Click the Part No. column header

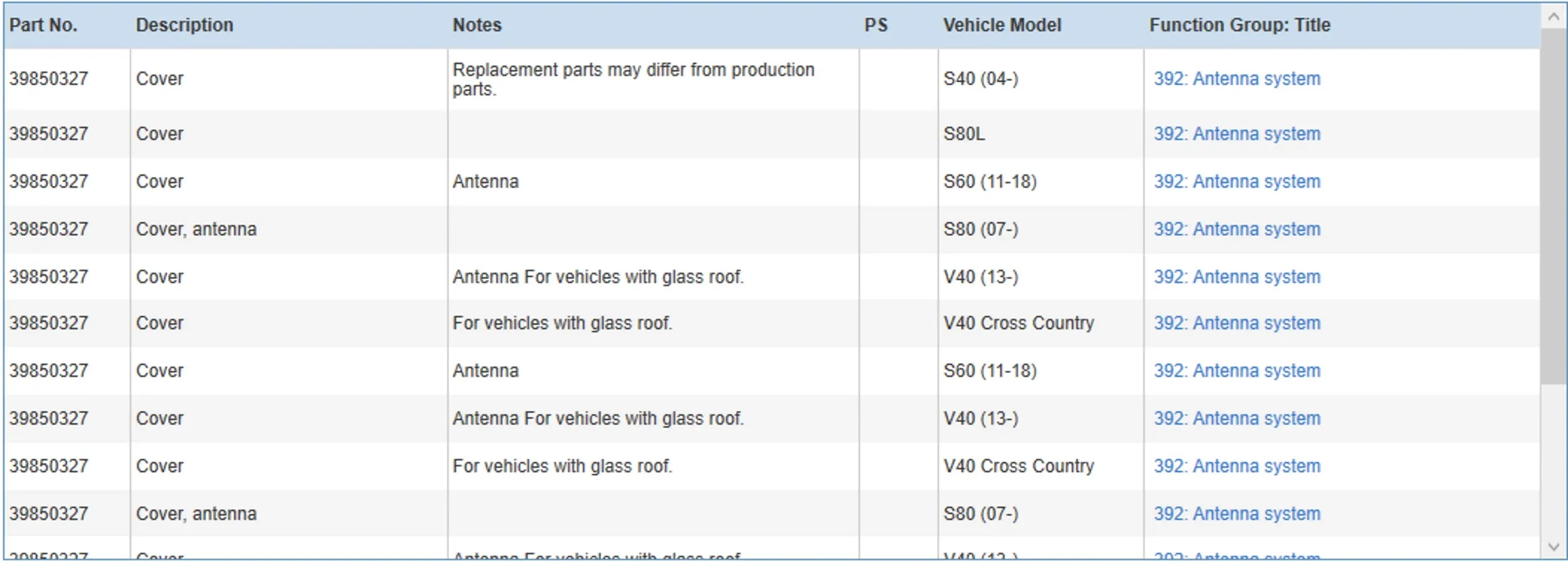coord(43,25)
